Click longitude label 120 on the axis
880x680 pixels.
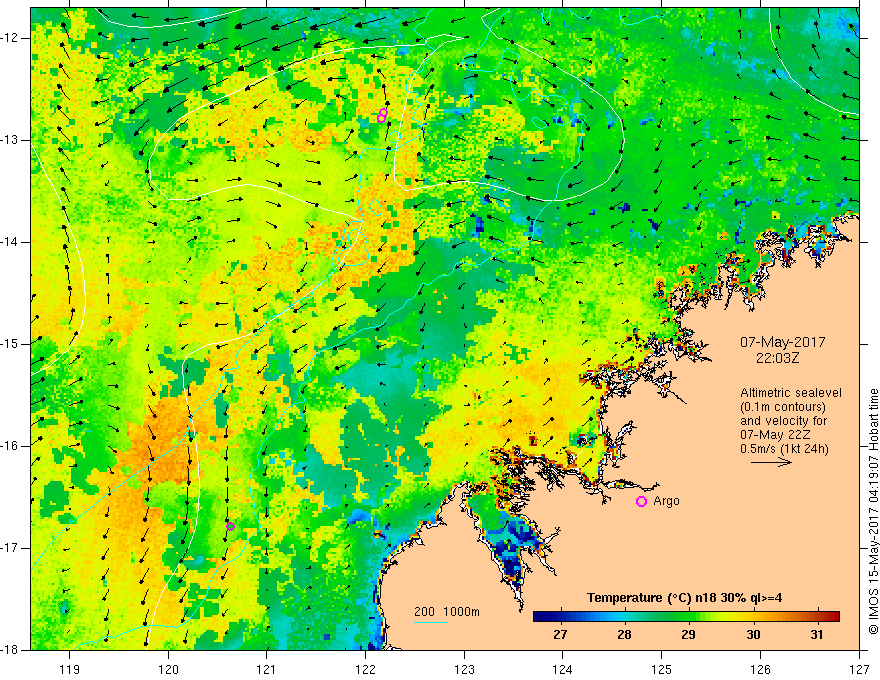pos(168,669)
